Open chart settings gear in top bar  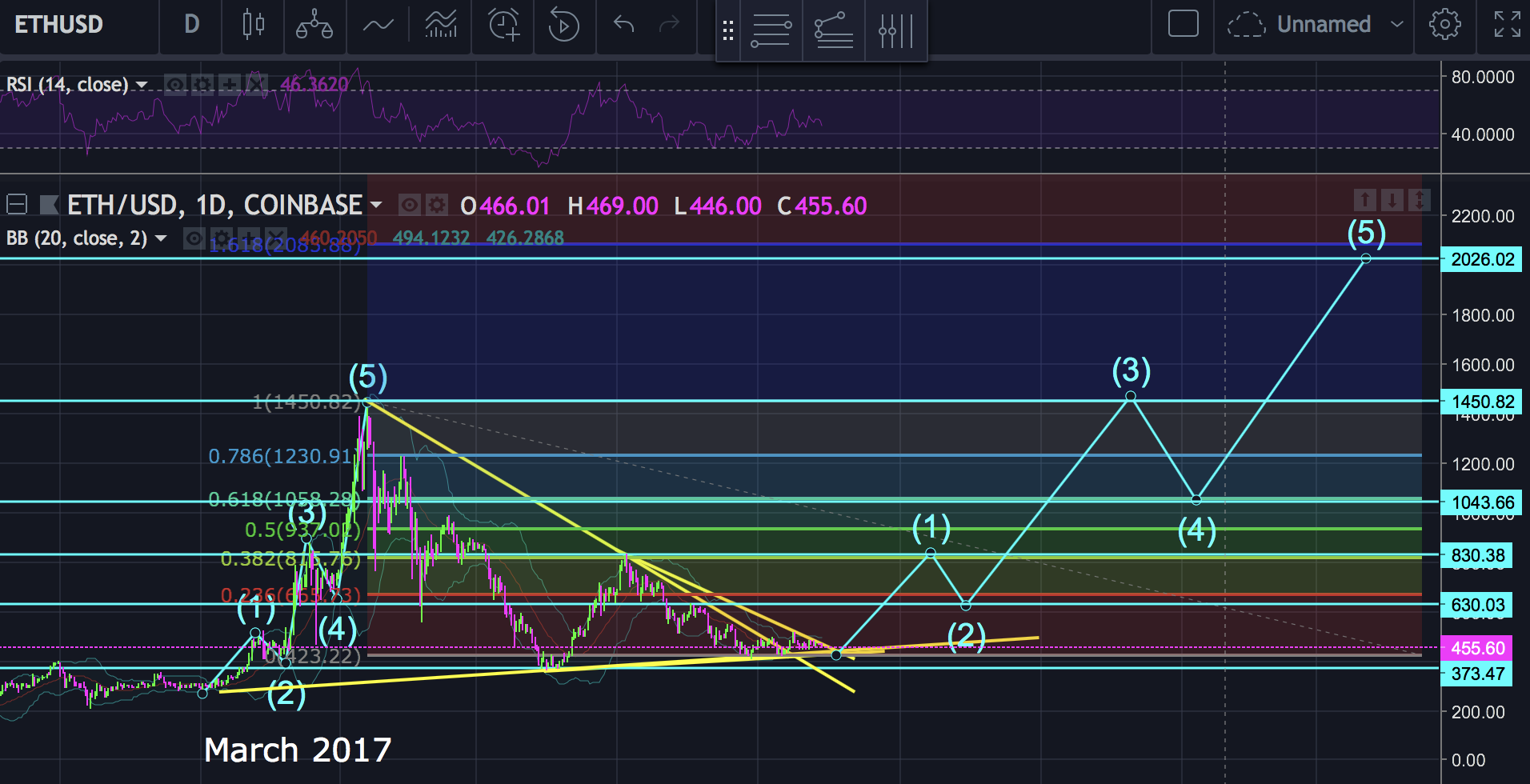[1444, 25]
